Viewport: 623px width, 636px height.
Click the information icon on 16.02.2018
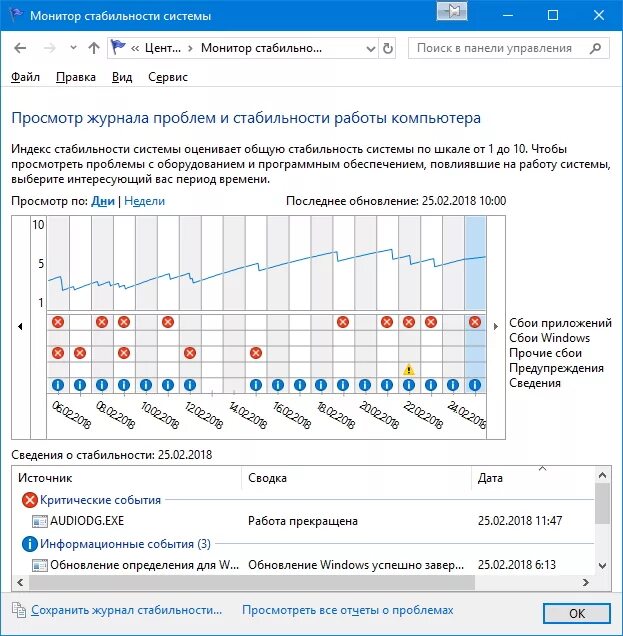(277, 385)
